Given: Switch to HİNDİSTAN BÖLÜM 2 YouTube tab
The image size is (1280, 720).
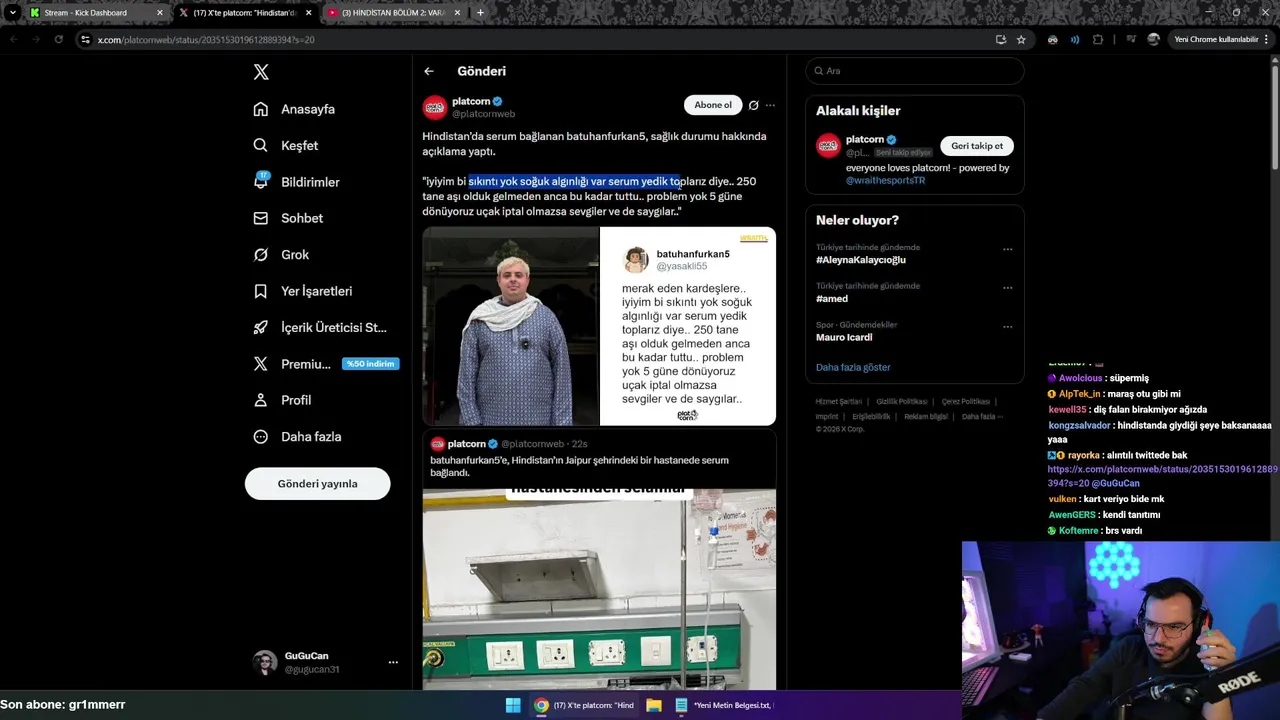Looking at the screenshot, I should (x=393, y=13).
